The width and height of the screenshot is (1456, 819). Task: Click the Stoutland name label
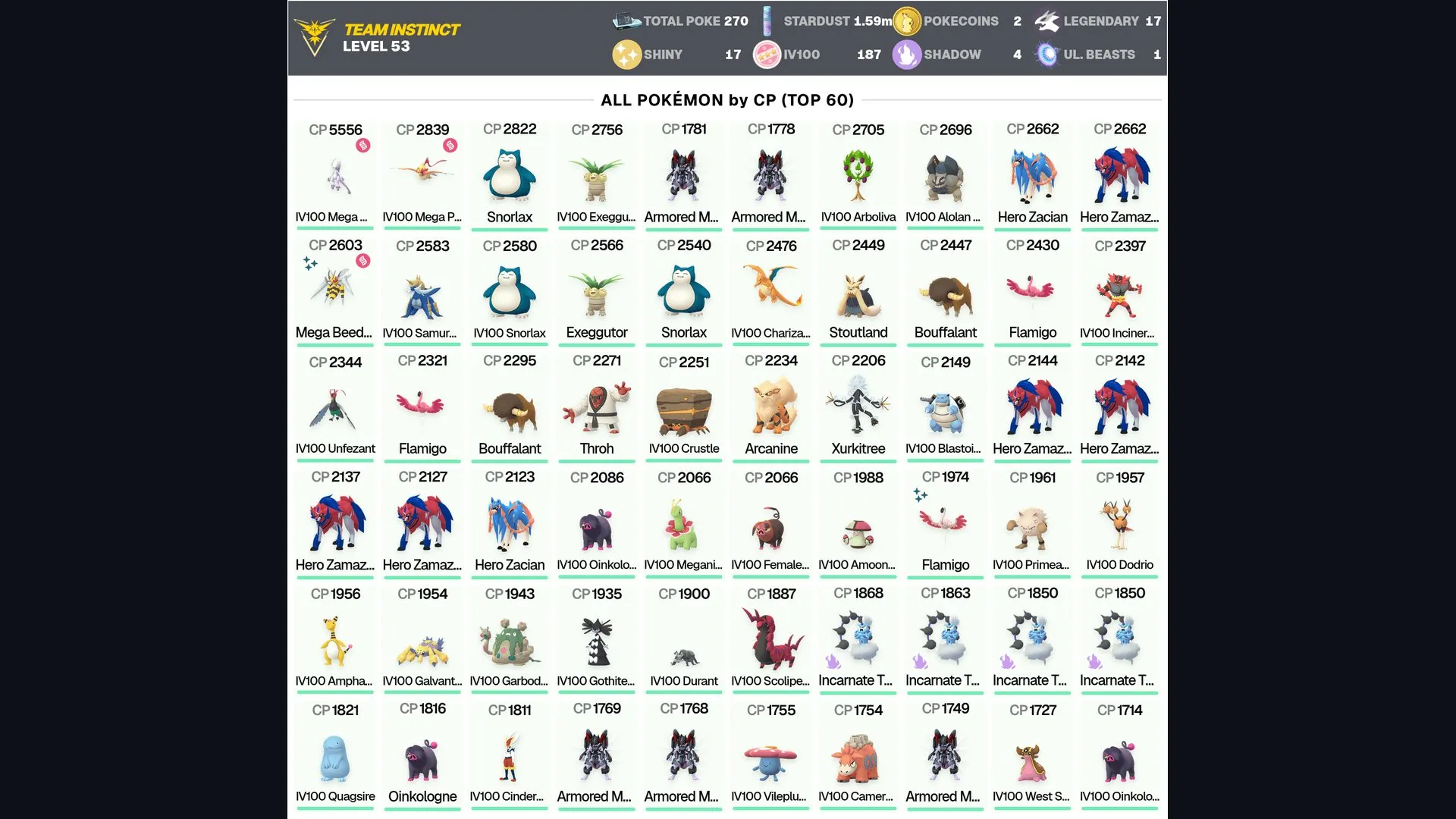click(858, 332)
